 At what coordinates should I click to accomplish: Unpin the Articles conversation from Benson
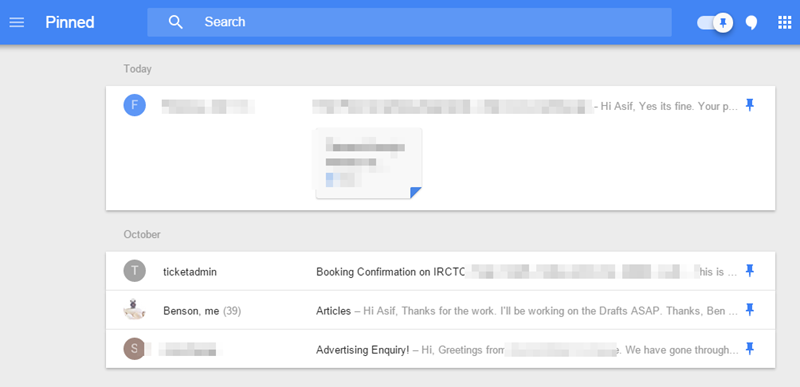click(x=749, y=309)
